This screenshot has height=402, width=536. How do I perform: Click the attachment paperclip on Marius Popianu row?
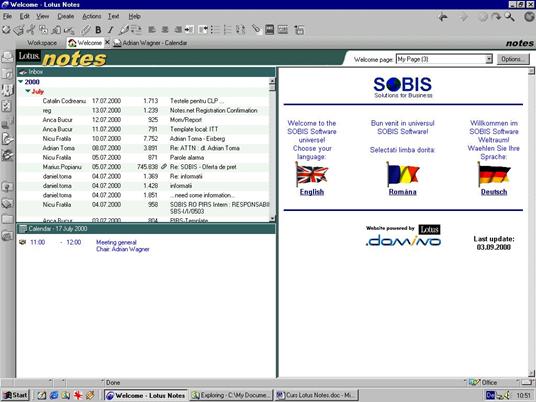[x=164, y=167]
